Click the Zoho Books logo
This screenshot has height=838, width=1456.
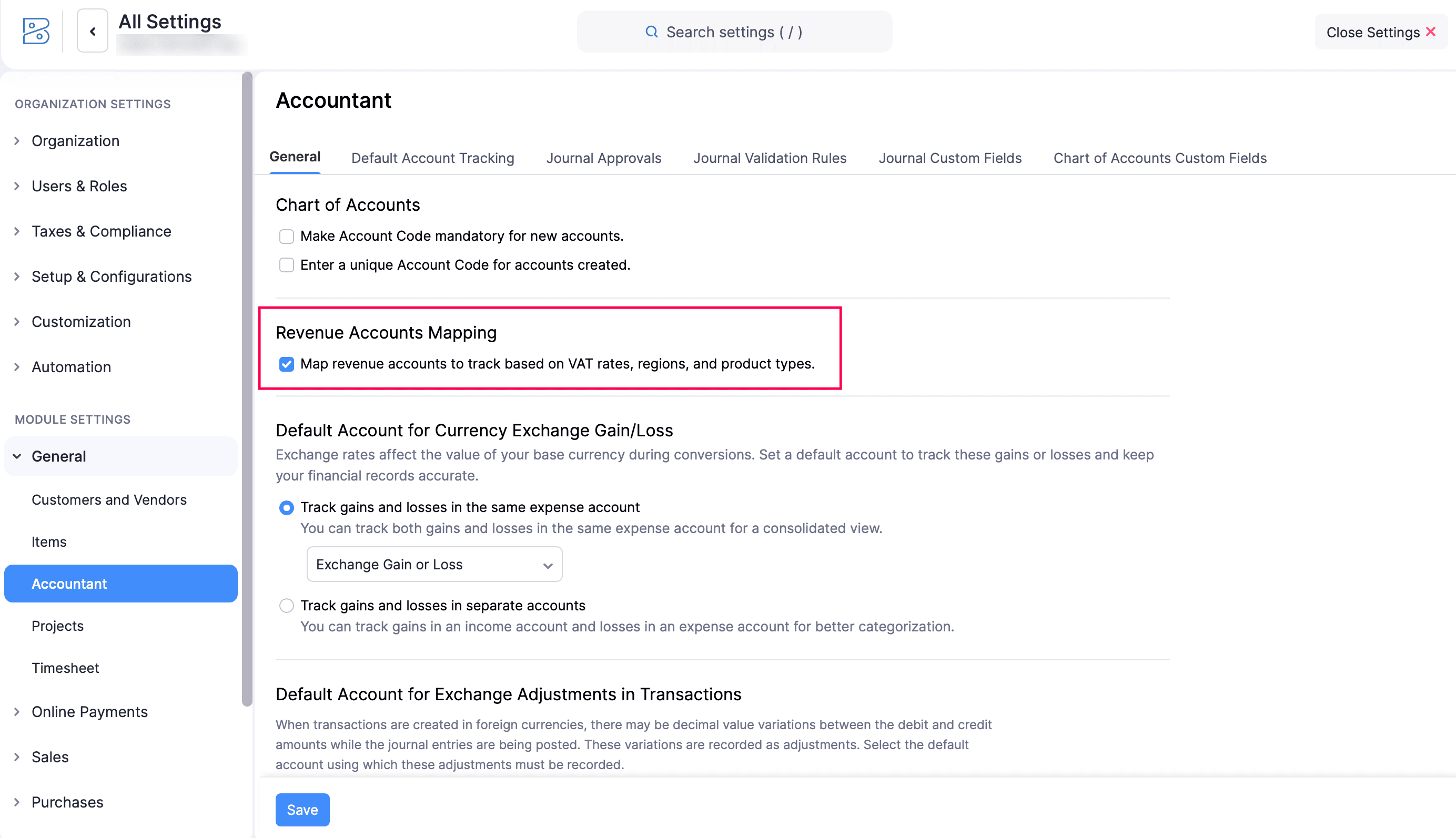[x=35, y=32]
